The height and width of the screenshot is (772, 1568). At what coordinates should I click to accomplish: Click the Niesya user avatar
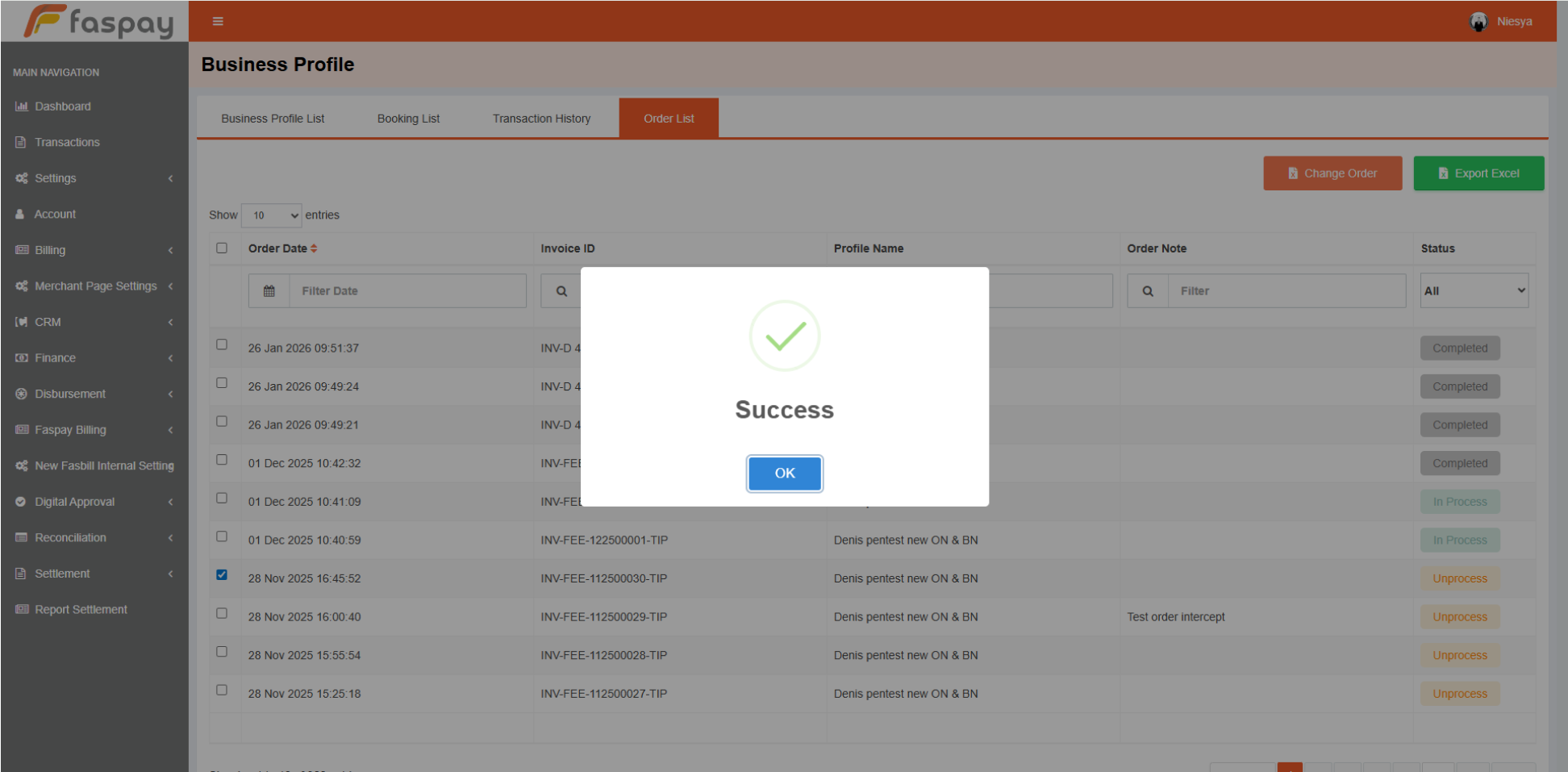(x=1478, y=22)
